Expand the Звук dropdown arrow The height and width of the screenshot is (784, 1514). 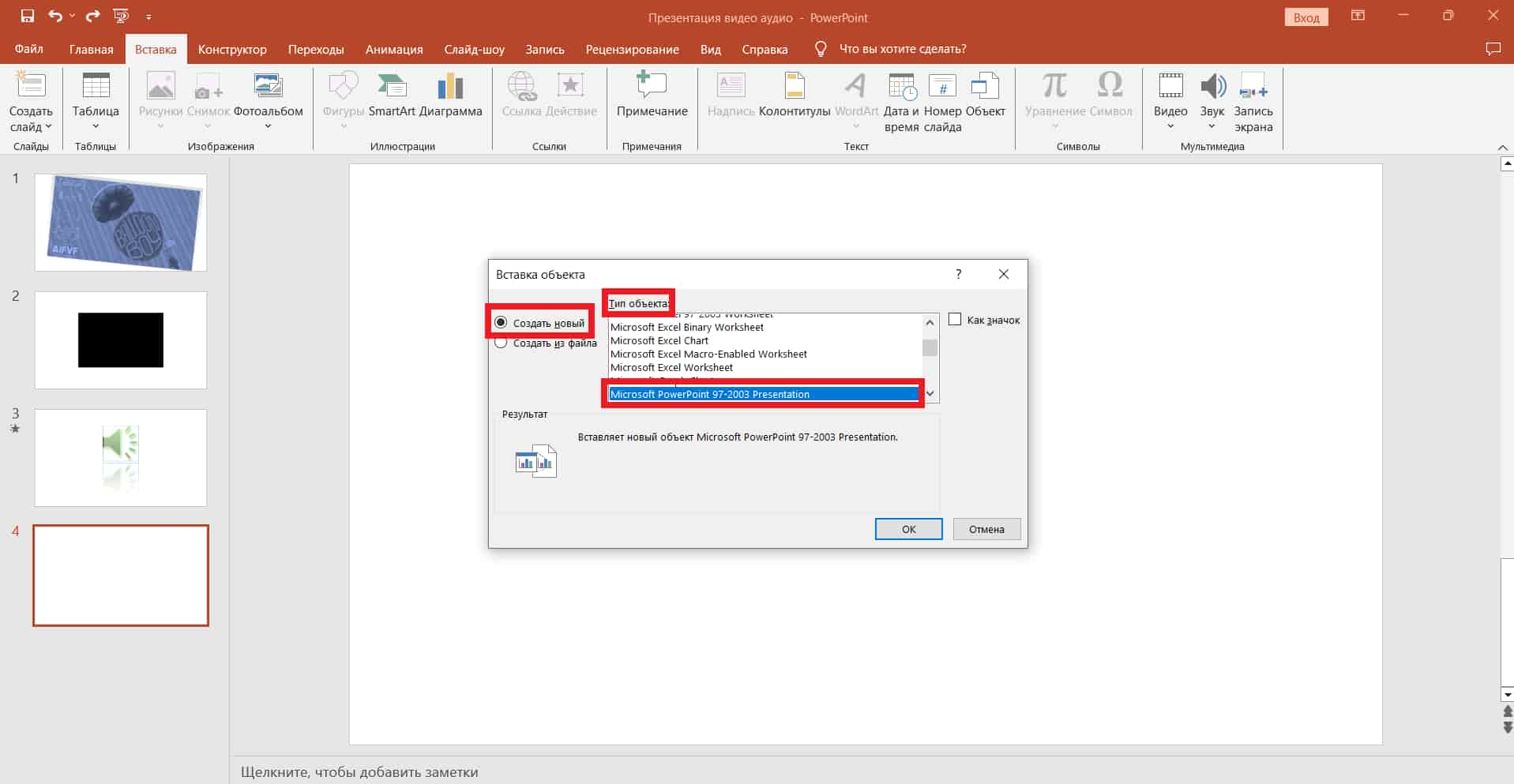click(x=1212, y=126)
